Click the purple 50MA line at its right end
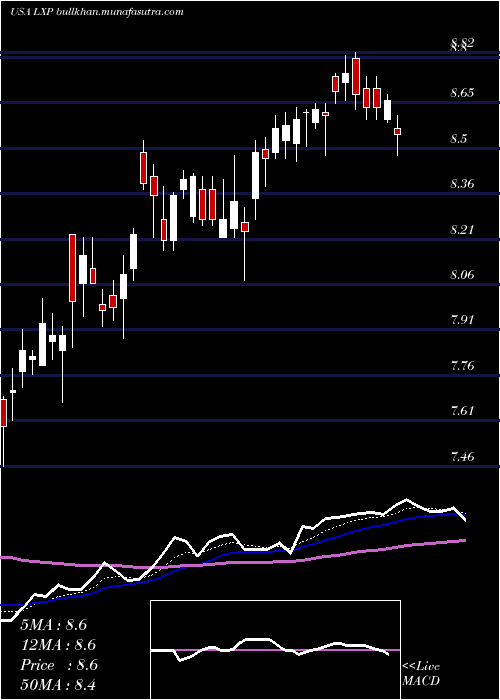Screen dimensions: 500x700 pyautogui.click(x=464, y=540)
